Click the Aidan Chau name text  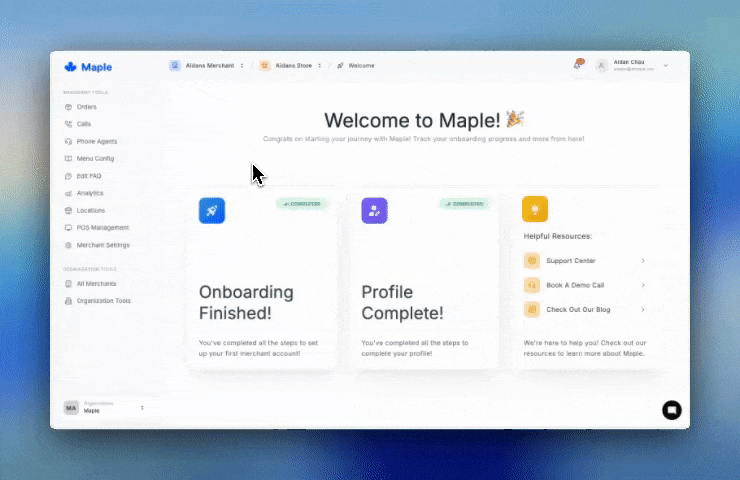629,62
